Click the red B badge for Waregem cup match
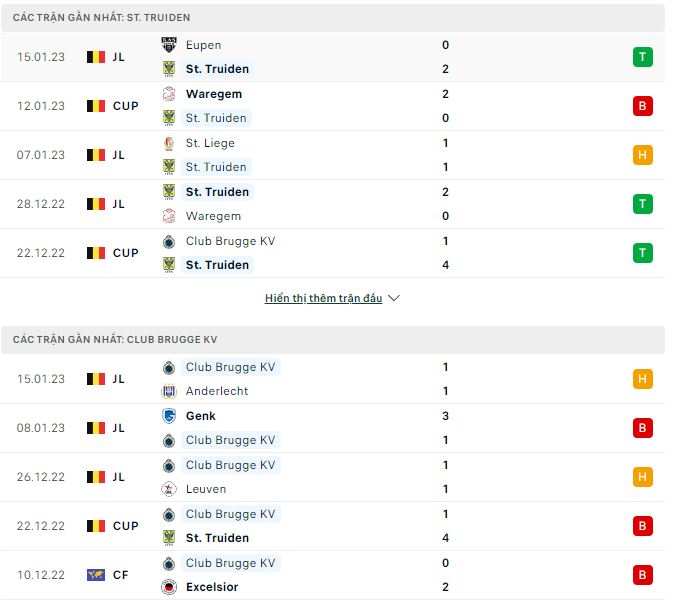674x601 pixels. 643,106
